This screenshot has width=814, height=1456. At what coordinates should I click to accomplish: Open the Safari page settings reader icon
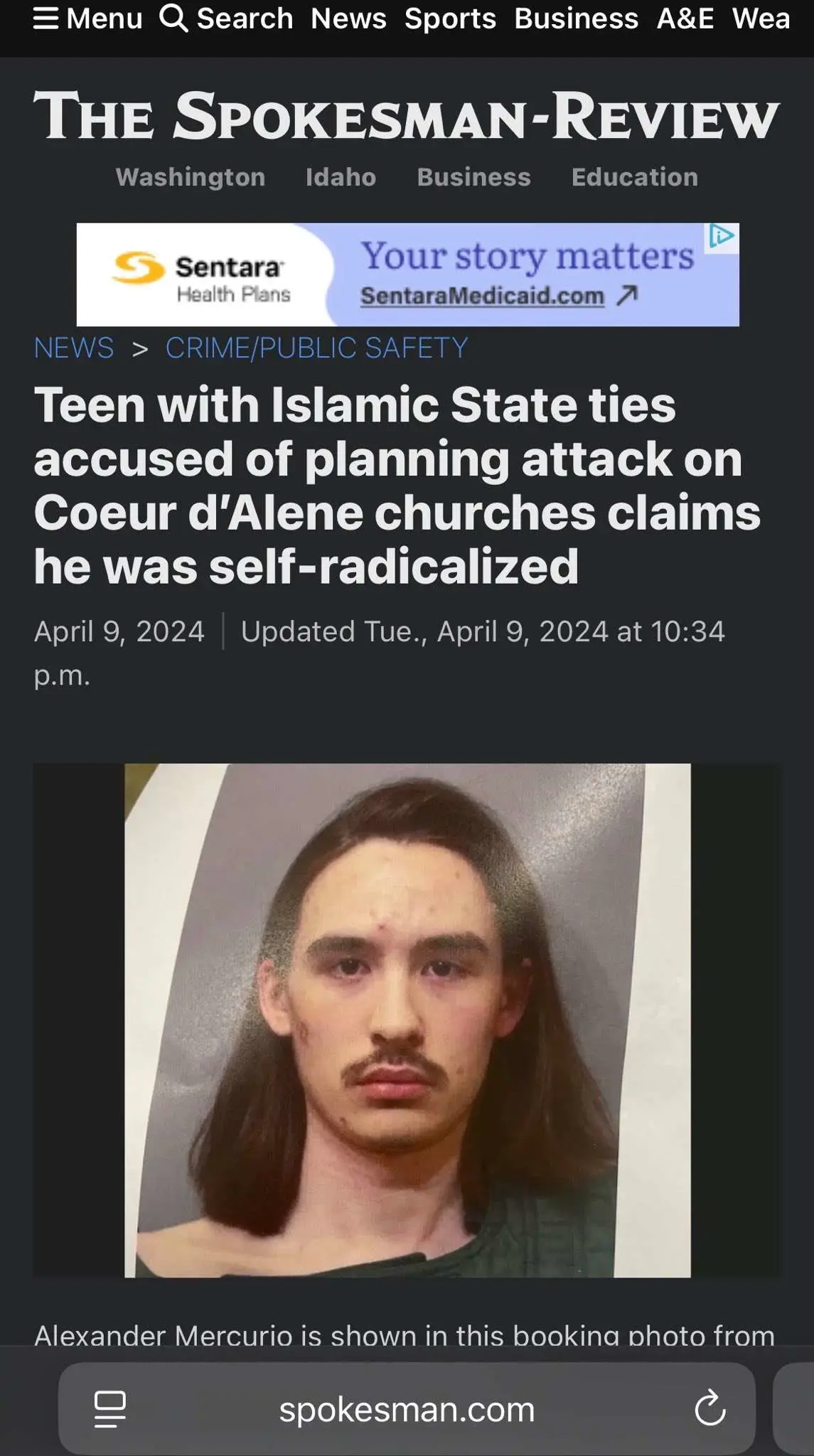pyautogui.click(x=110, y=1408)
